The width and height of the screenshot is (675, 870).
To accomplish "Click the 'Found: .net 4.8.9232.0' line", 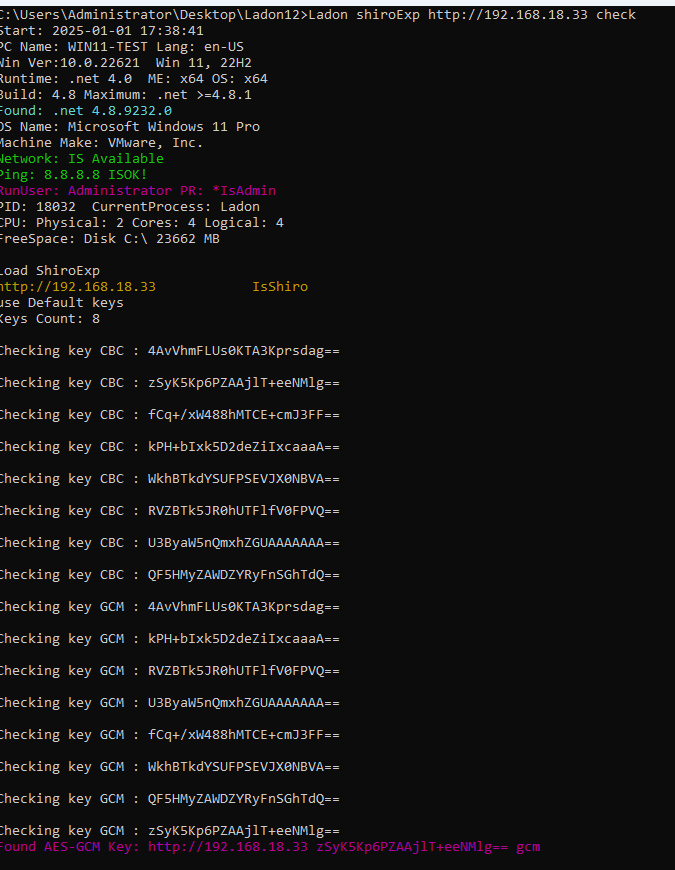I will point(84,111).
